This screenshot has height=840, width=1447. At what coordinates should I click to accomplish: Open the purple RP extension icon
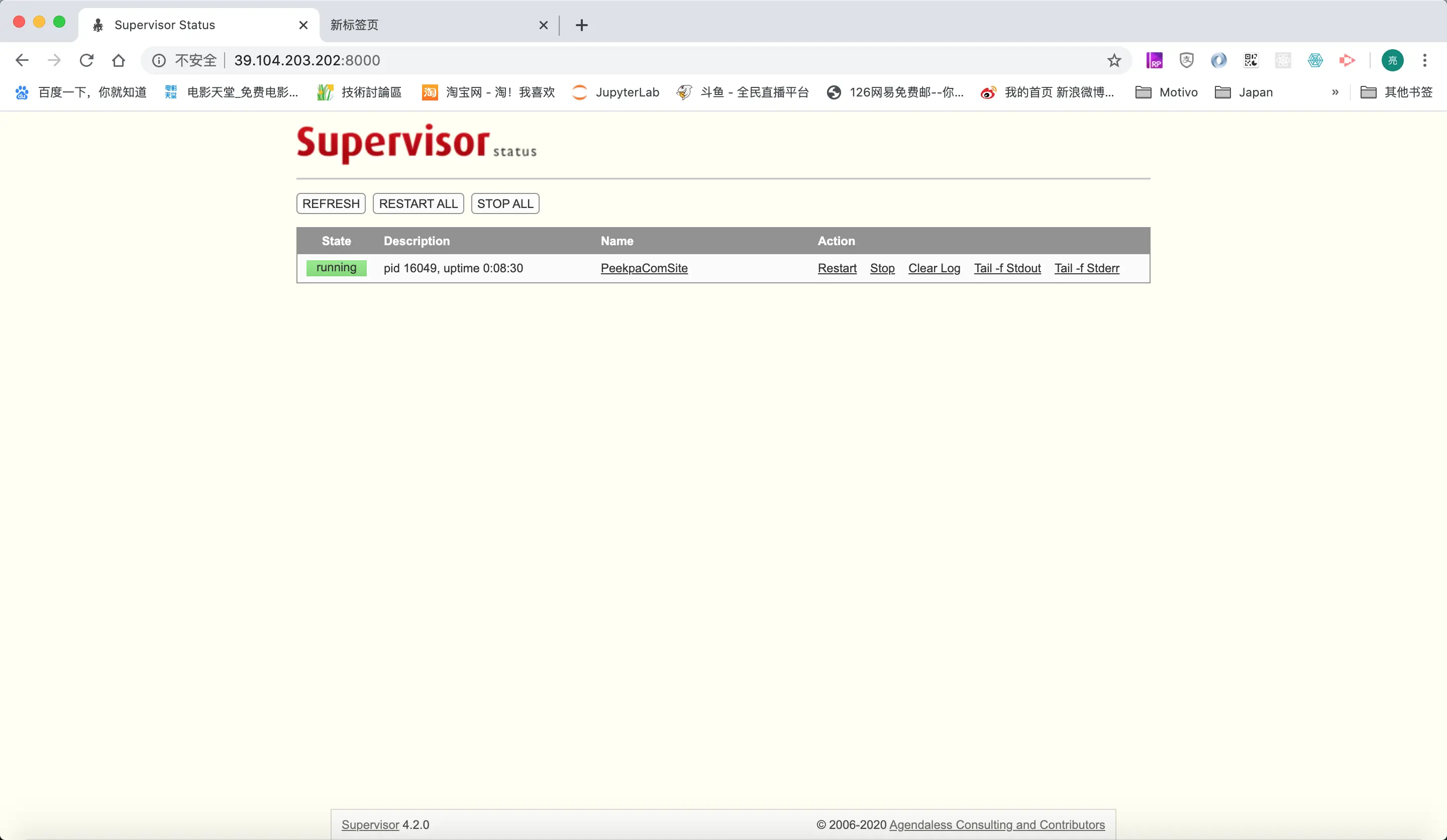point(1154,60)
